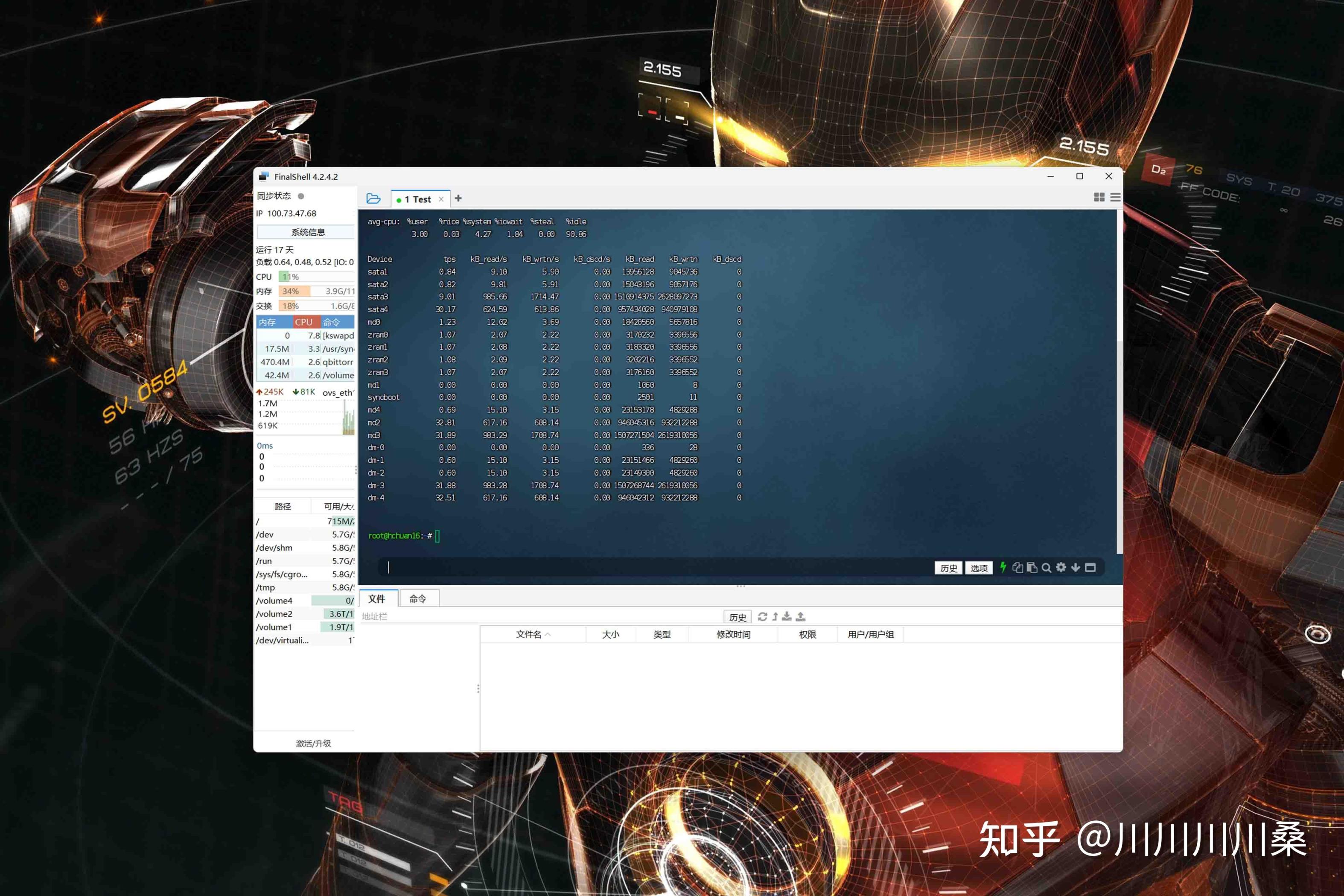Viewport: 1344px width, 896px height.
Task: Go to parent directory arrow icon
Action: click(775, 616)
